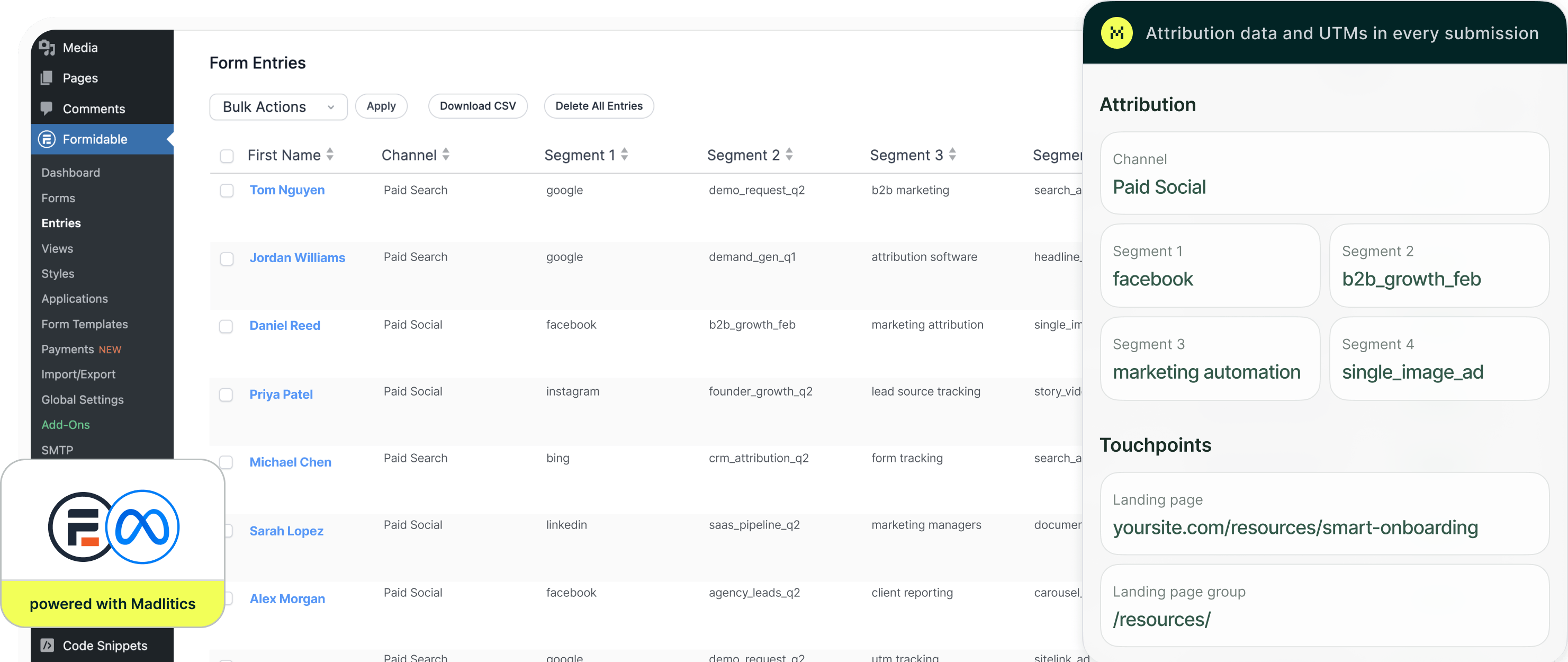Sort by Segment 1 using sort arrows
This screenshot has height=662, width=1568.
point(624,155)
